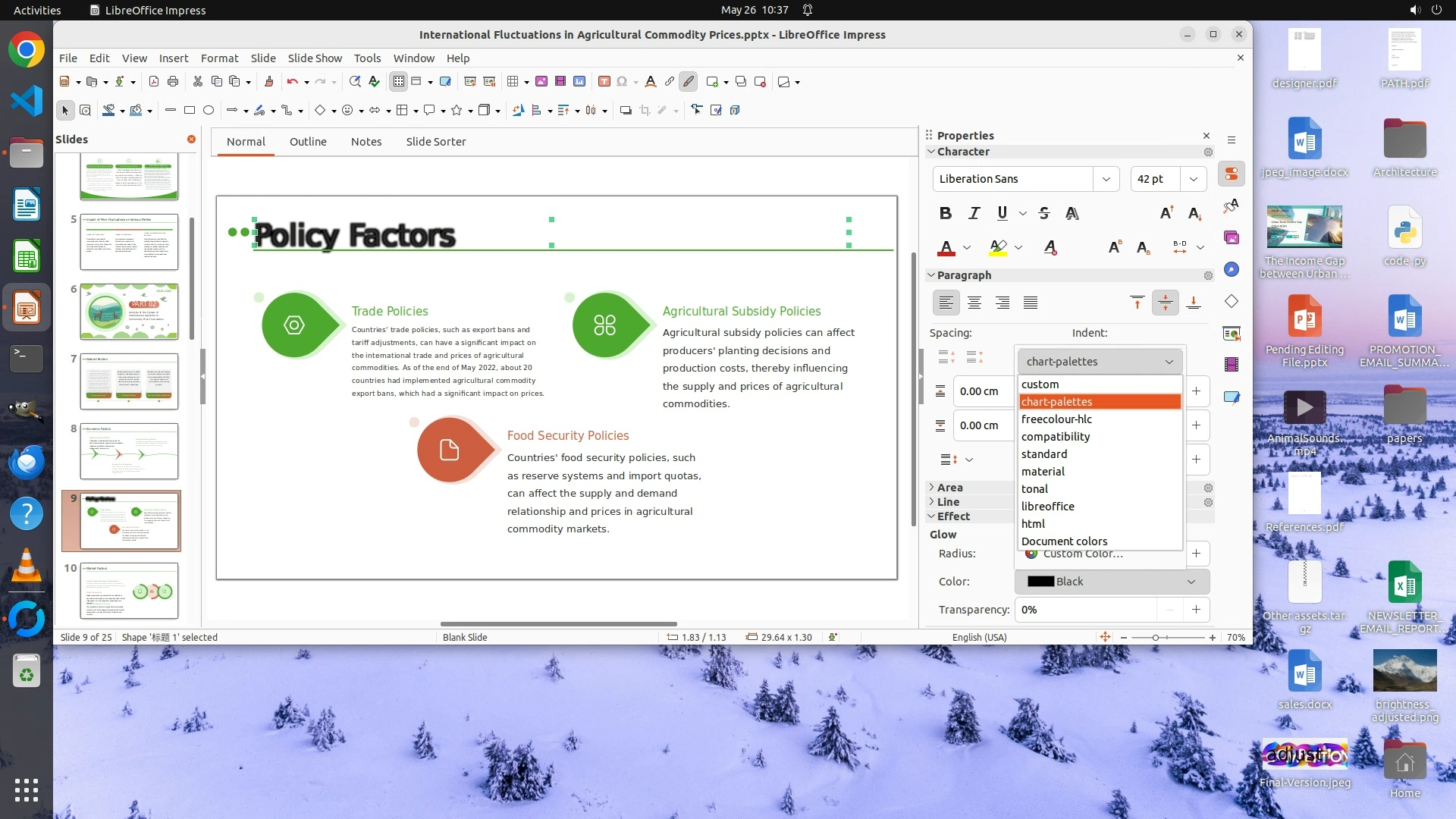Open the Insert Table toolbar icon
The width and height of the screenshot is (1456, 819).
coord(513,81)
